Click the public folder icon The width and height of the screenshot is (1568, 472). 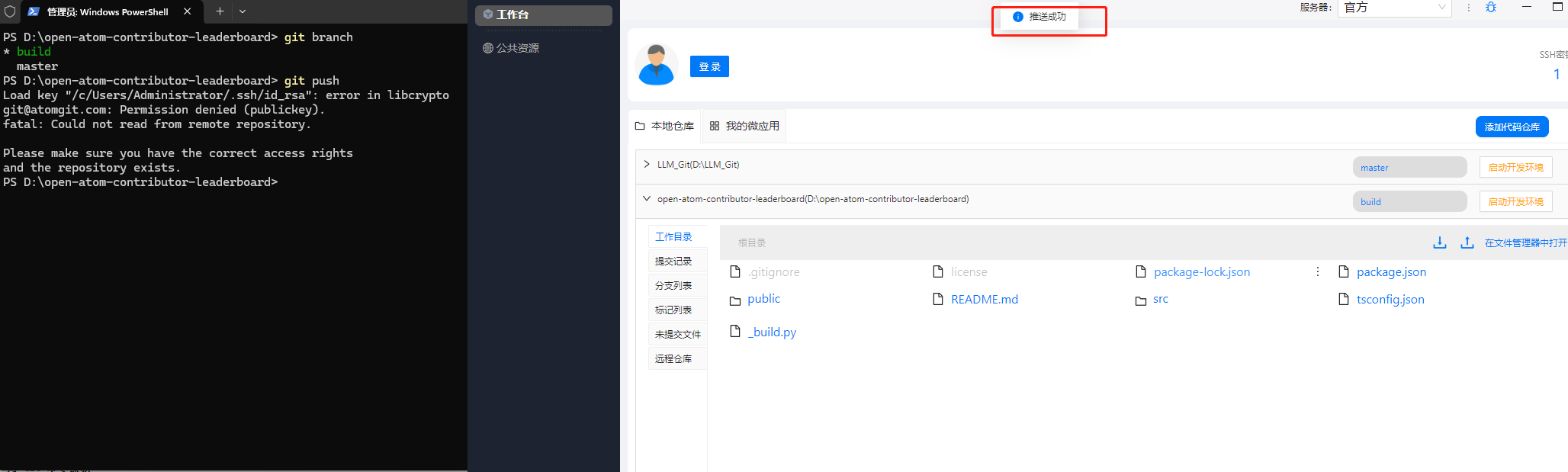pos(735,300)
